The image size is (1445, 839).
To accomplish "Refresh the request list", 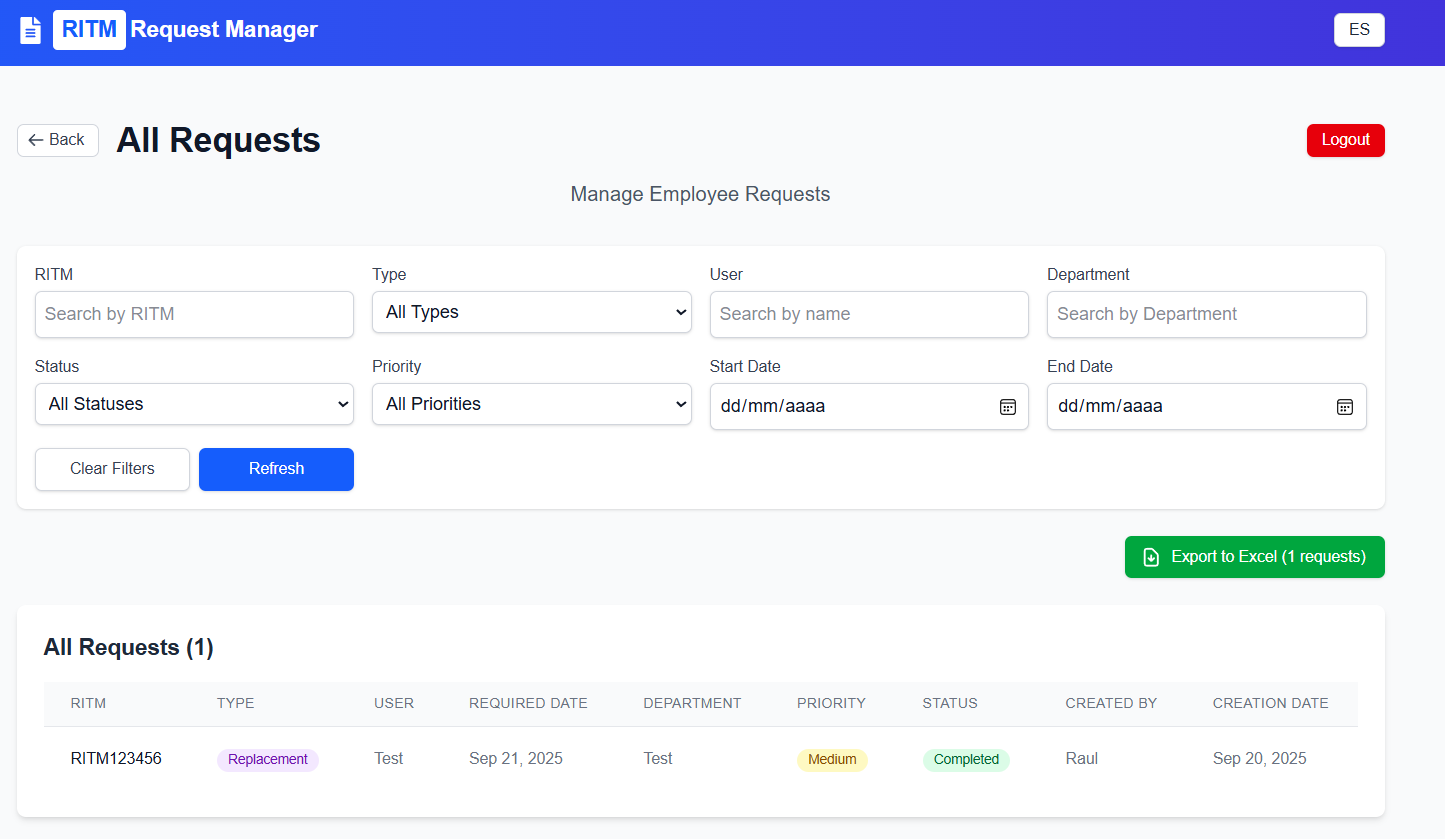I will point(276,469).
